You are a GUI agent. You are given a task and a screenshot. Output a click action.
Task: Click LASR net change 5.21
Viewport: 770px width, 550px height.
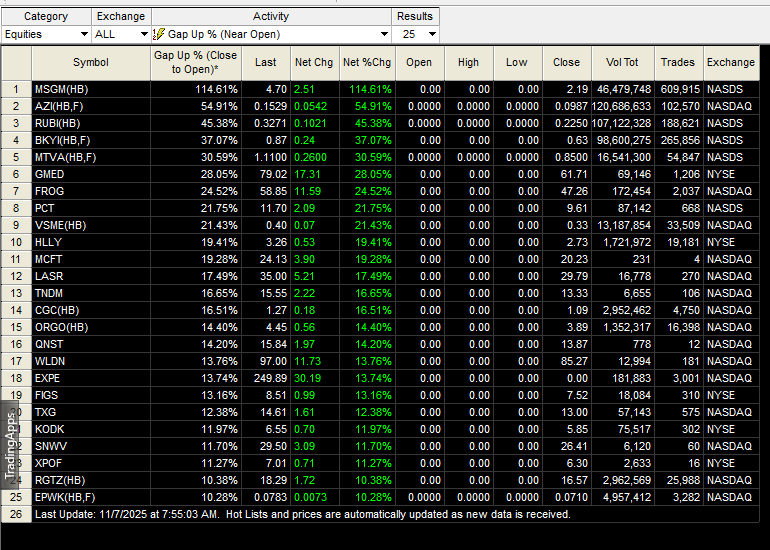(304, 276)
